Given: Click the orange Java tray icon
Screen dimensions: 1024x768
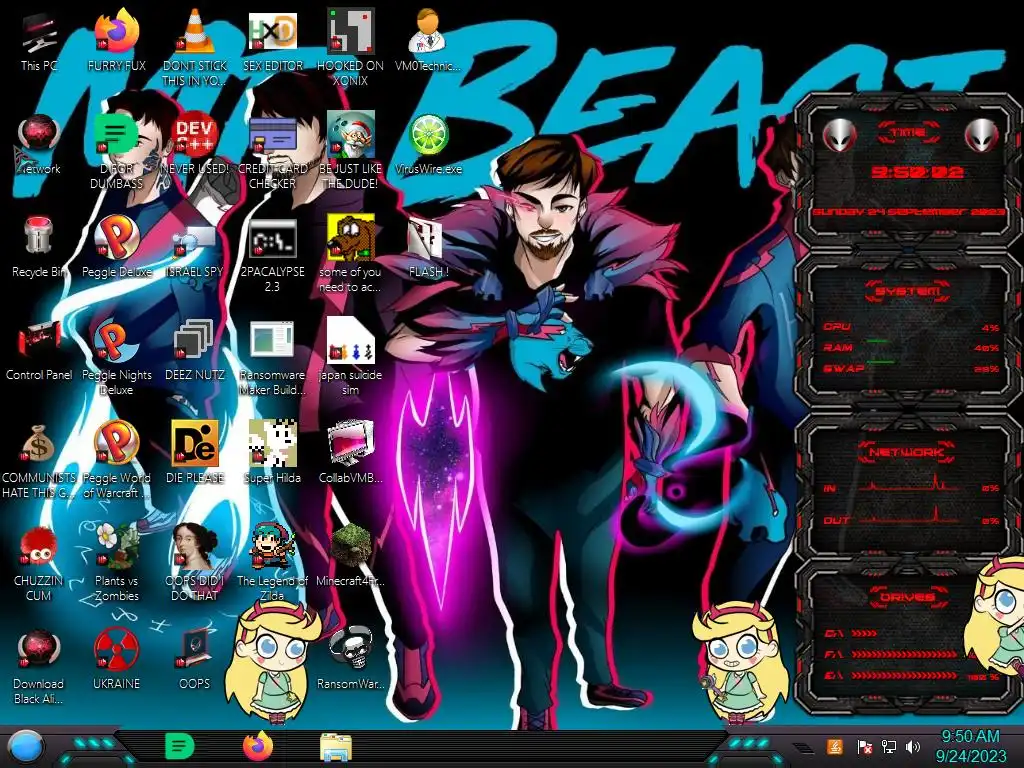Looking at the screenshot, I should [x=835, y=746].
